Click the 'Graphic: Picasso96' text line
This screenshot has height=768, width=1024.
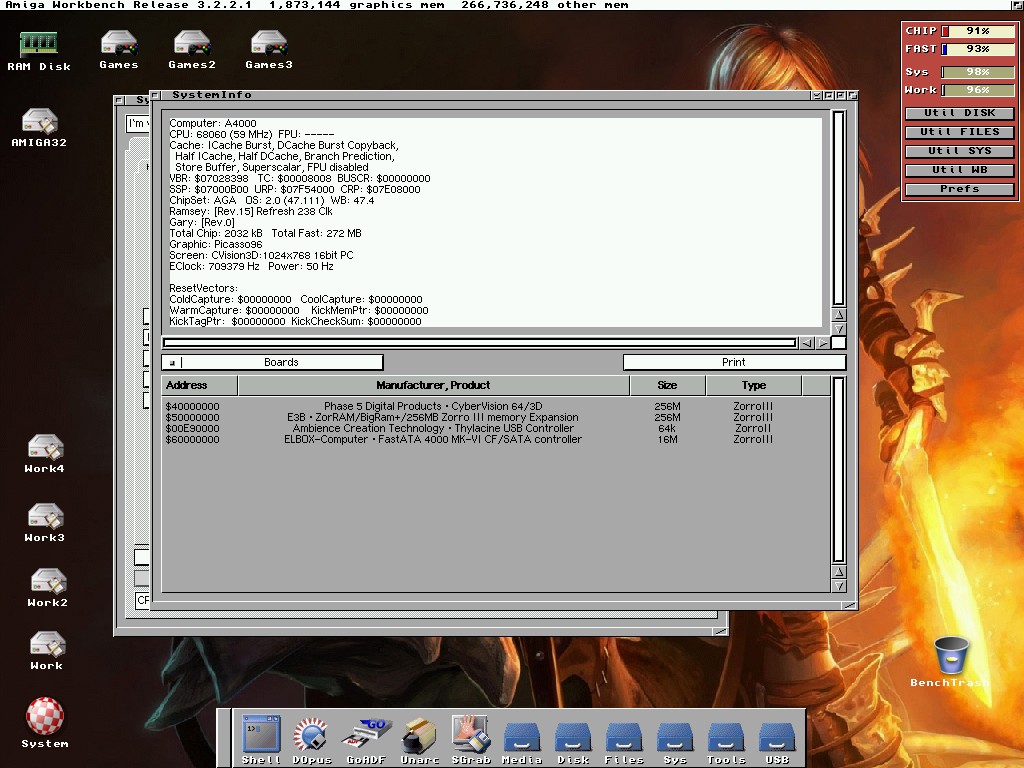(216, 244)
